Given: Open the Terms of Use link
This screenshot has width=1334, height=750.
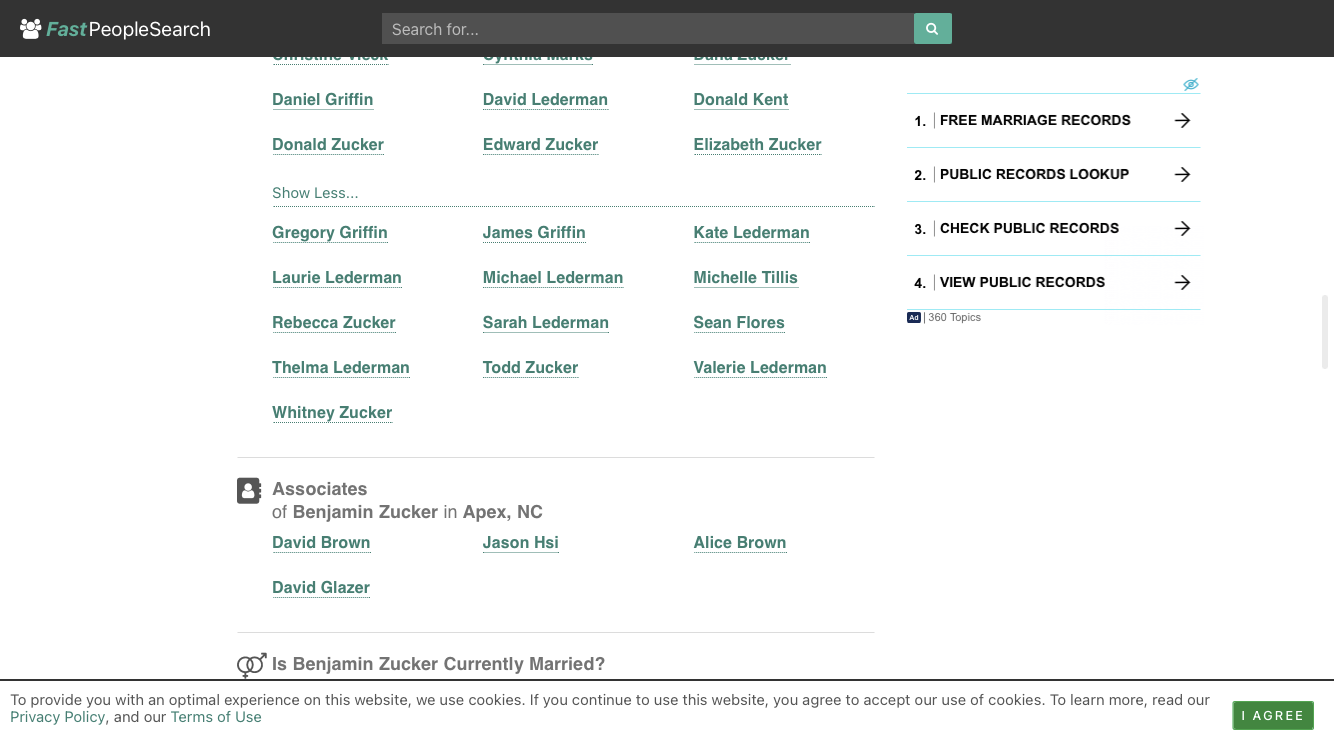Looking at the screenshot, I should tap(216, 717).
